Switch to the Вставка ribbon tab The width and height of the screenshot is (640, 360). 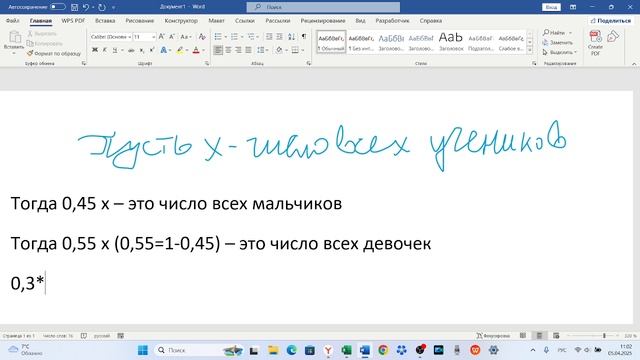[105, 20]
